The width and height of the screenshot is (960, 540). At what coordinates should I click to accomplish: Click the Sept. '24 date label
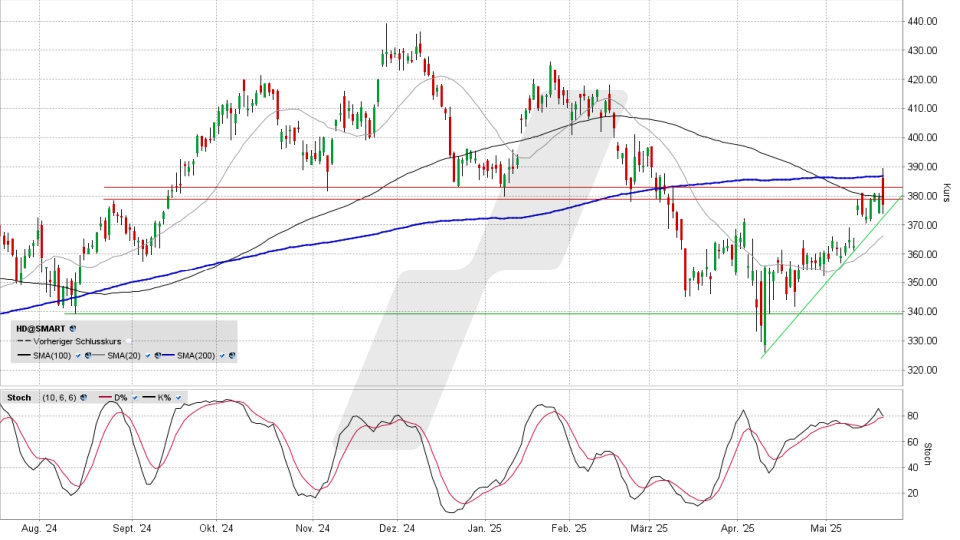pos(132,528)
